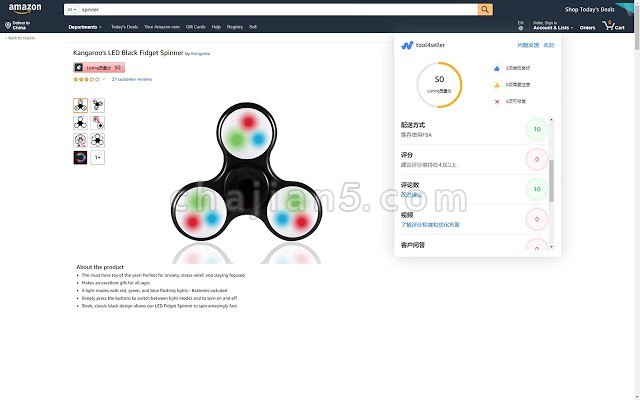
Task: Open Today's Deals in nav bar
Action: 124,27
